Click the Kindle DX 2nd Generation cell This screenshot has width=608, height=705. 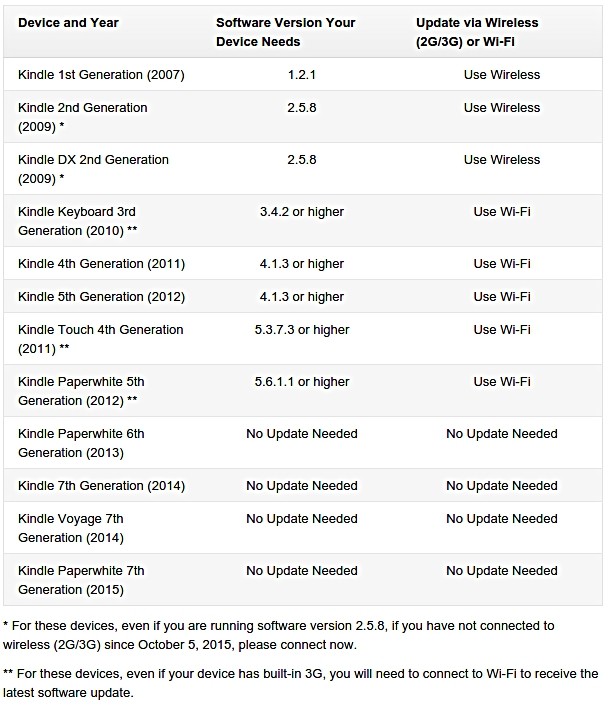pos(93,169)
